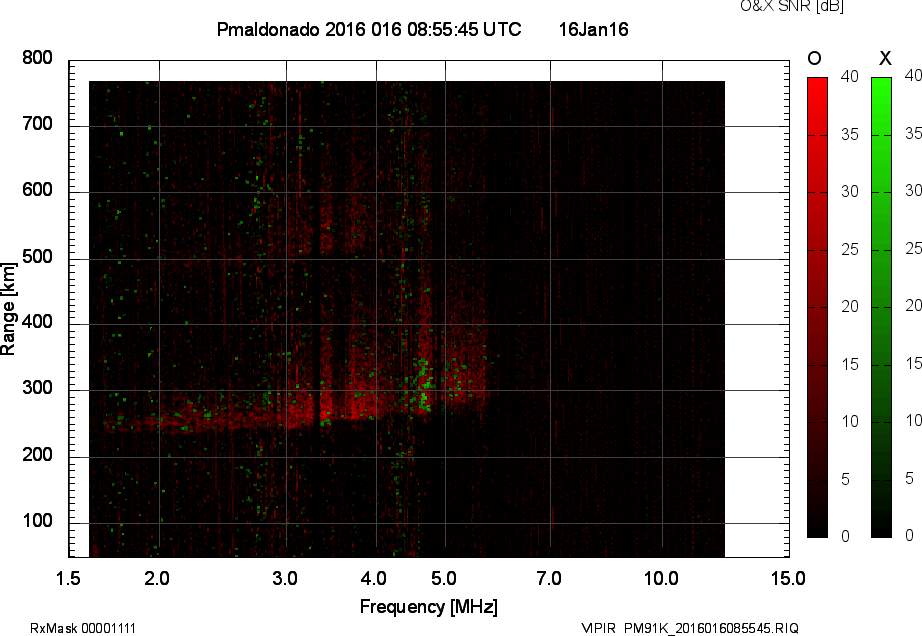The width and height of the screenshot is (922, 636).
Task: Click the O colorbar 40 dB label
Action: point(850,76)
